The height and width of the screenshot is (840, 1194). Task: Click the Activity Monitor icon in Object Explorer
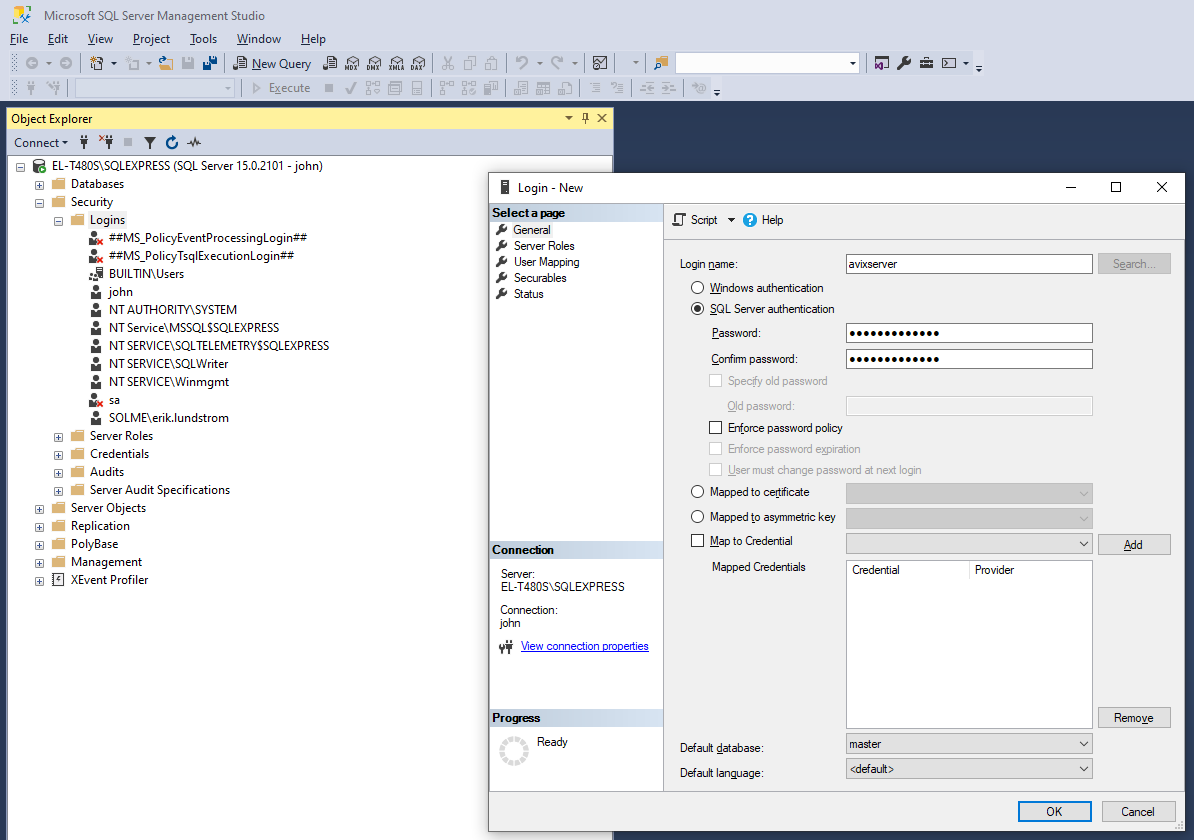point(194,143)
